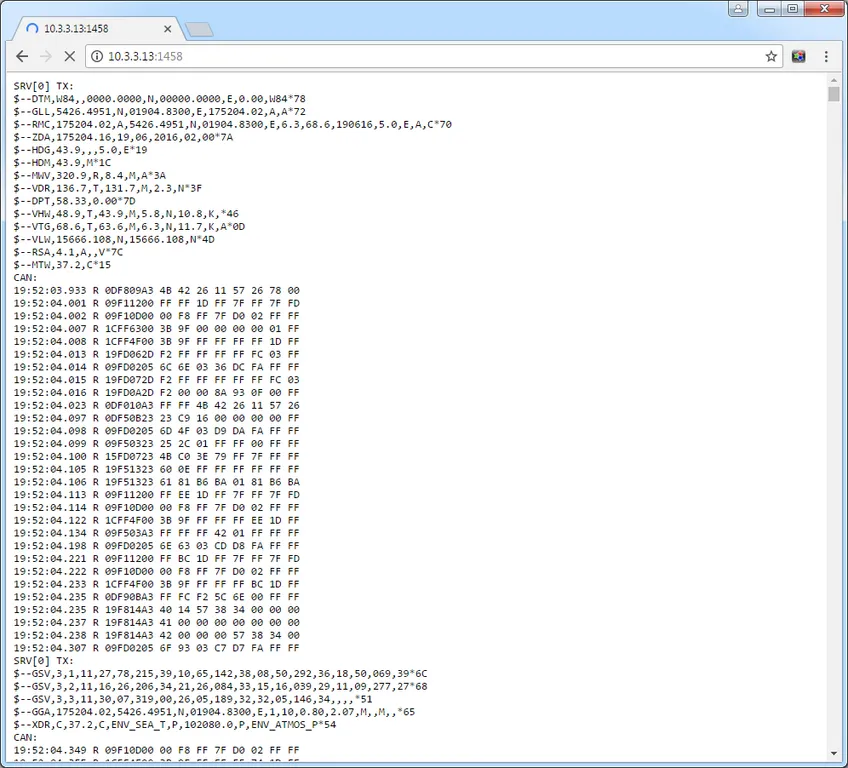Screen dimensions: 848x768
Task: Click the $--GSV,3,1,11 sentence line
Action: (x=221, y=674)
